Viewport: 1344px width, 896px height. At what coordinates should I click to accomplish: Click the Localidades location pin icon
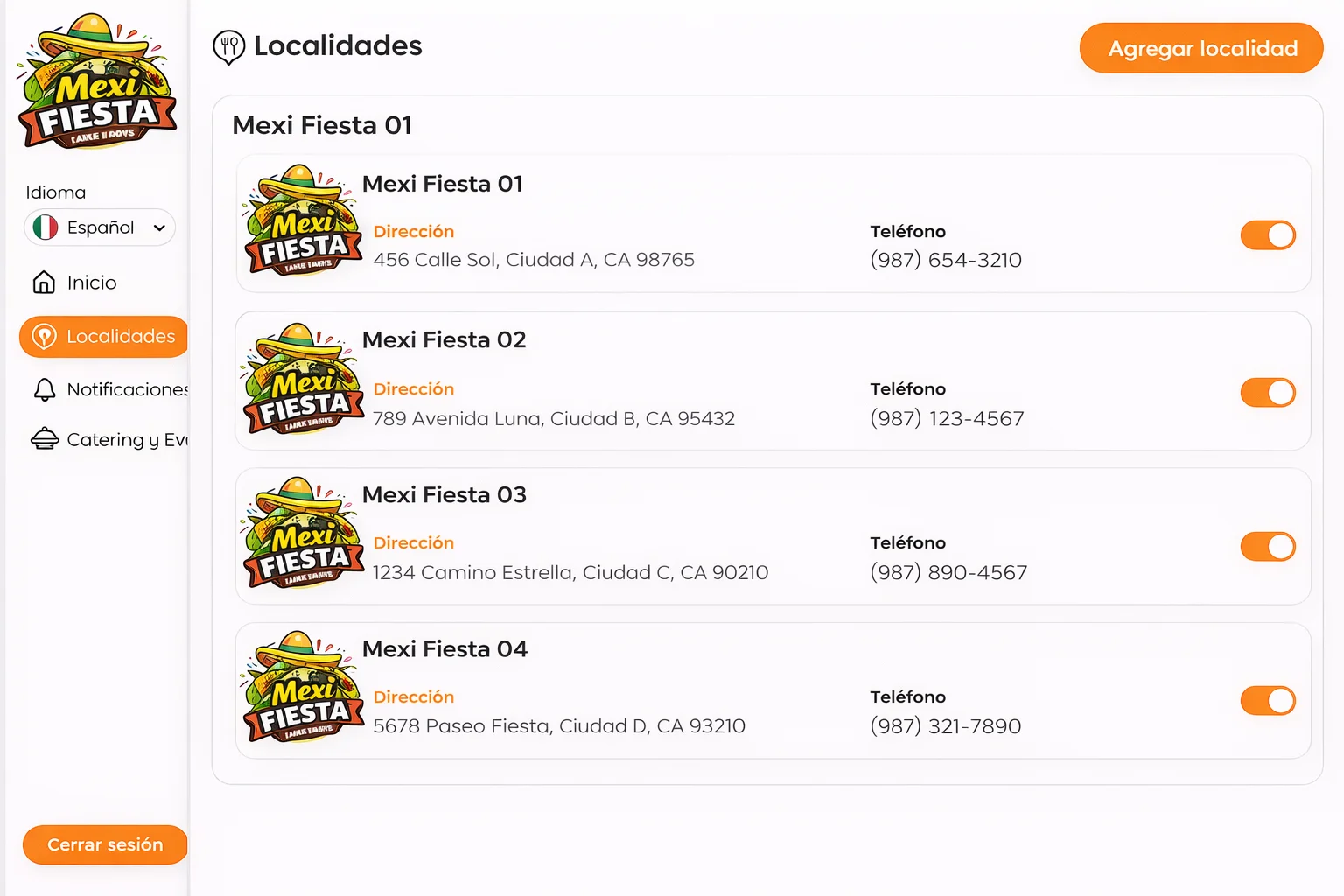(45, 337)
